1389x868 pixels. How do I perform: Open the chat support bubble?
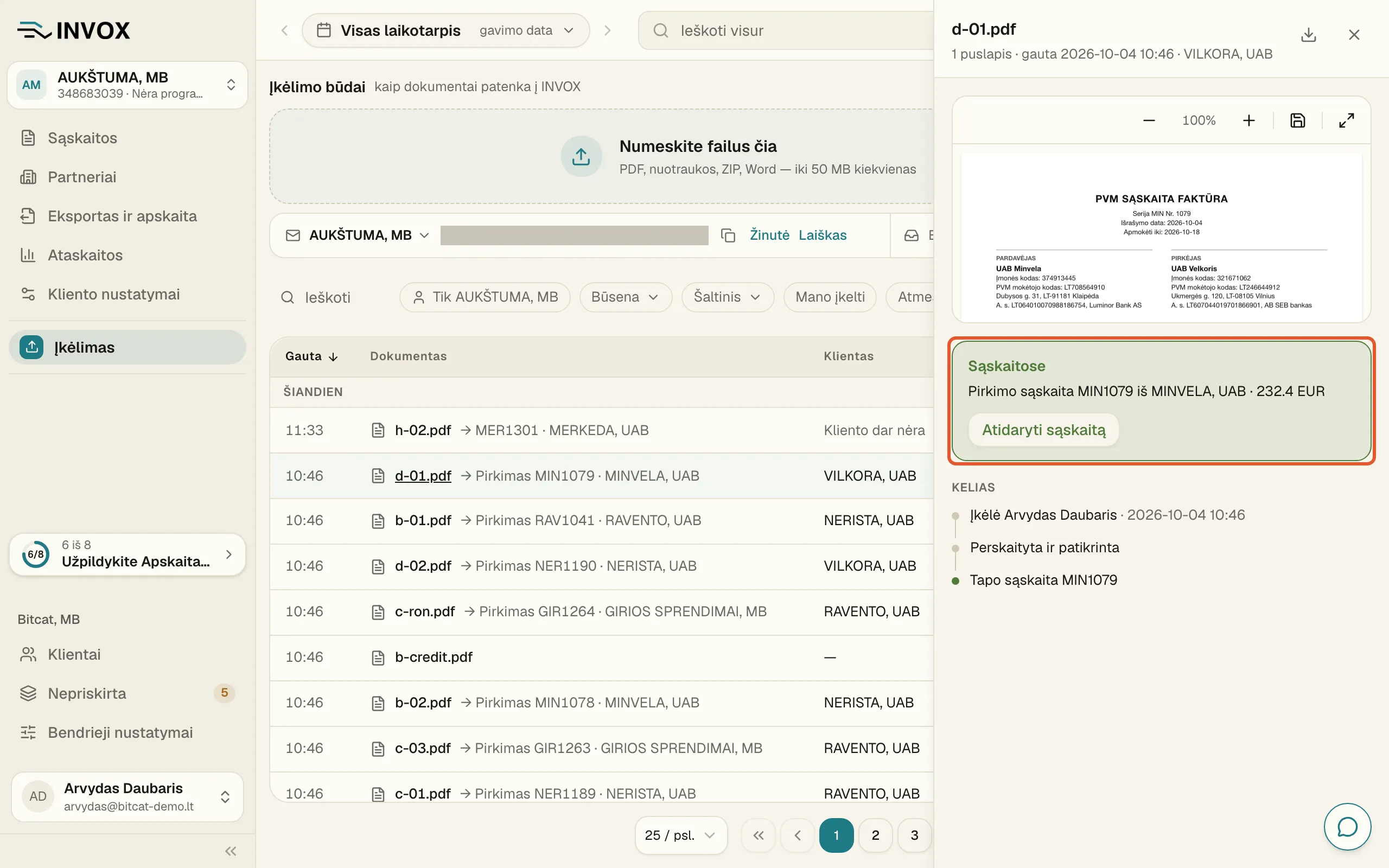tap(1347, 827)
